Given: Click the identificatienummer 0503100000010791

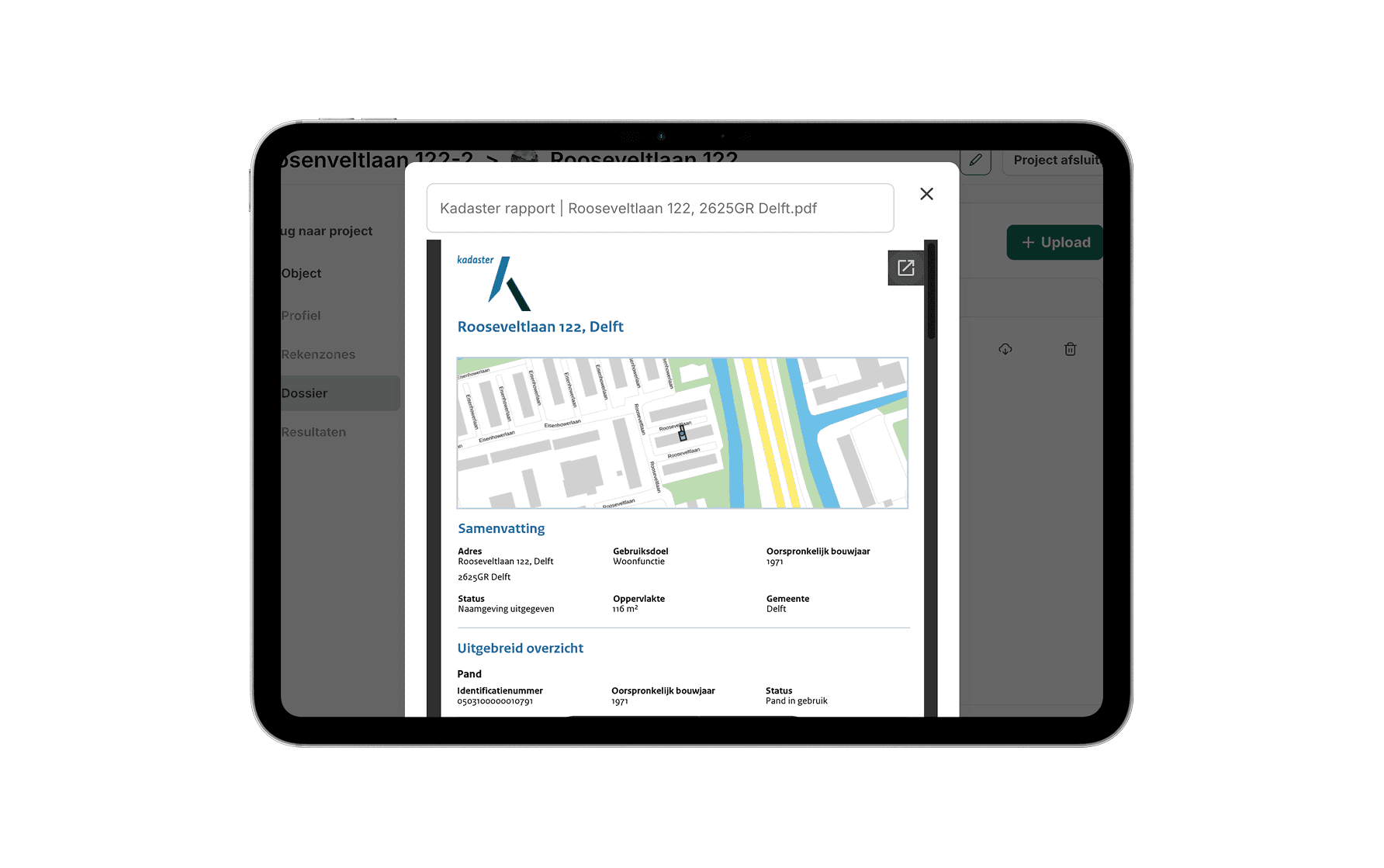Looking at the screenshot, I should pos(495,701).
